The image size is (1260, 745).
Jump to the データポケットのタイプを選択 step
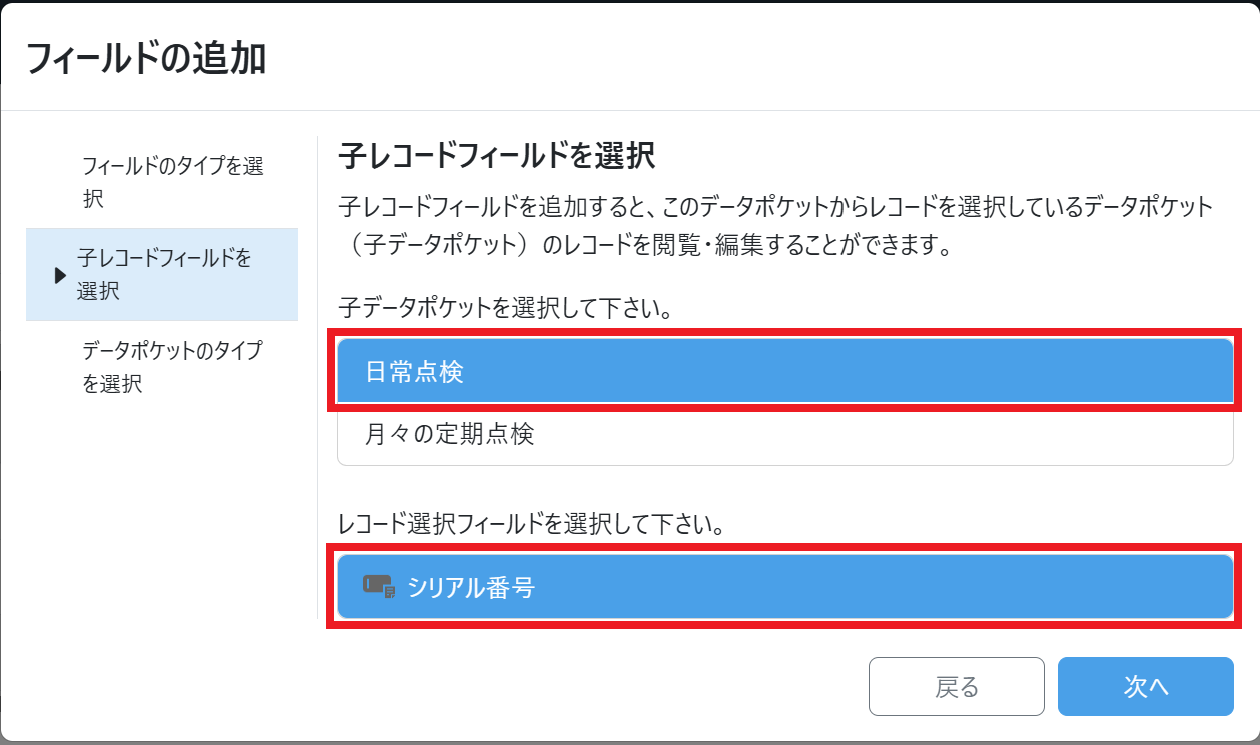coord(172,366)
